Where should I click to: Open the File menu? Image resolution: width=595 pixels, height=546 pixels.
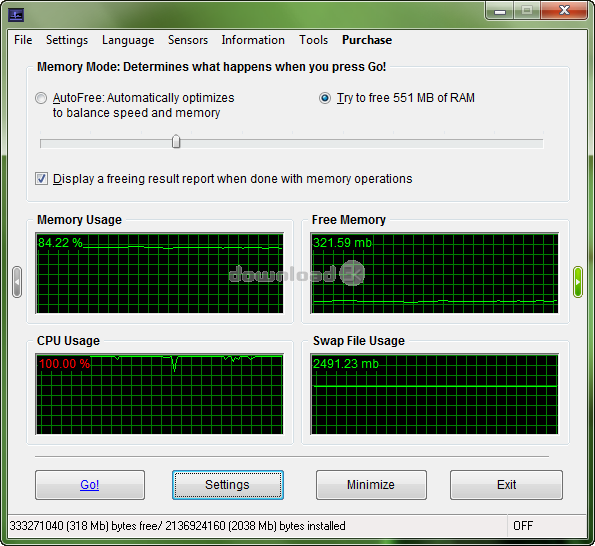click(x=23, y=40)
